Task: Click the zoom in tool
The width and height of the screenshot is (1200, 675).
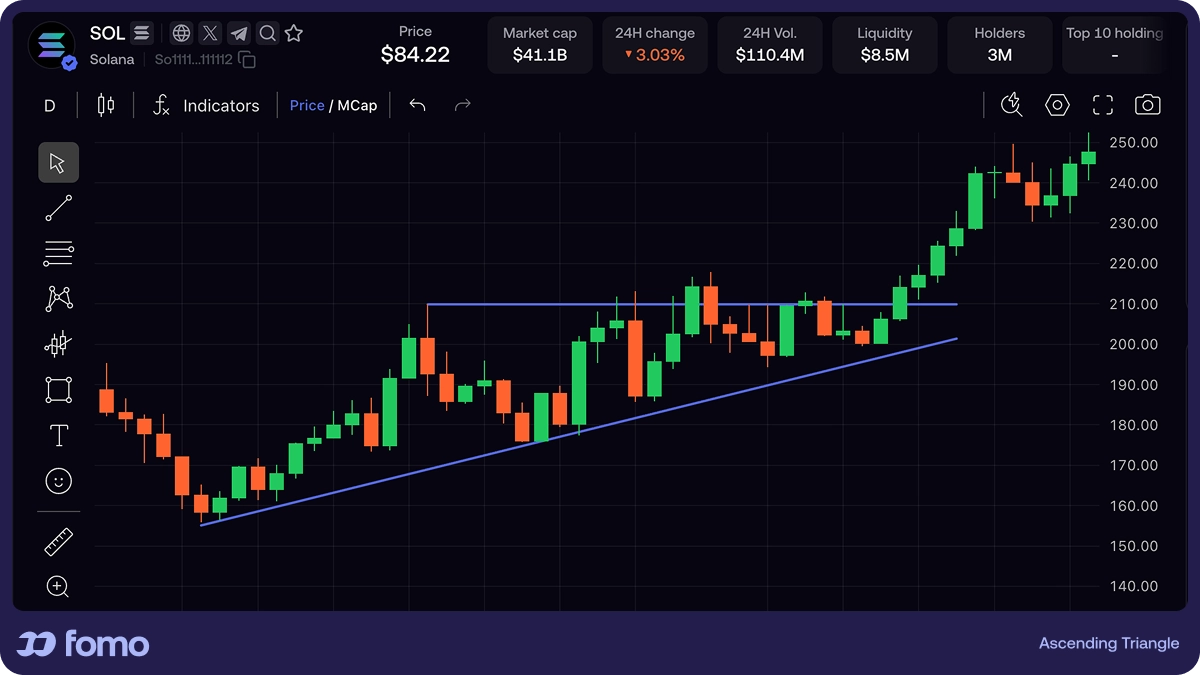Action: pyautogui.click(x=59, y=587)
